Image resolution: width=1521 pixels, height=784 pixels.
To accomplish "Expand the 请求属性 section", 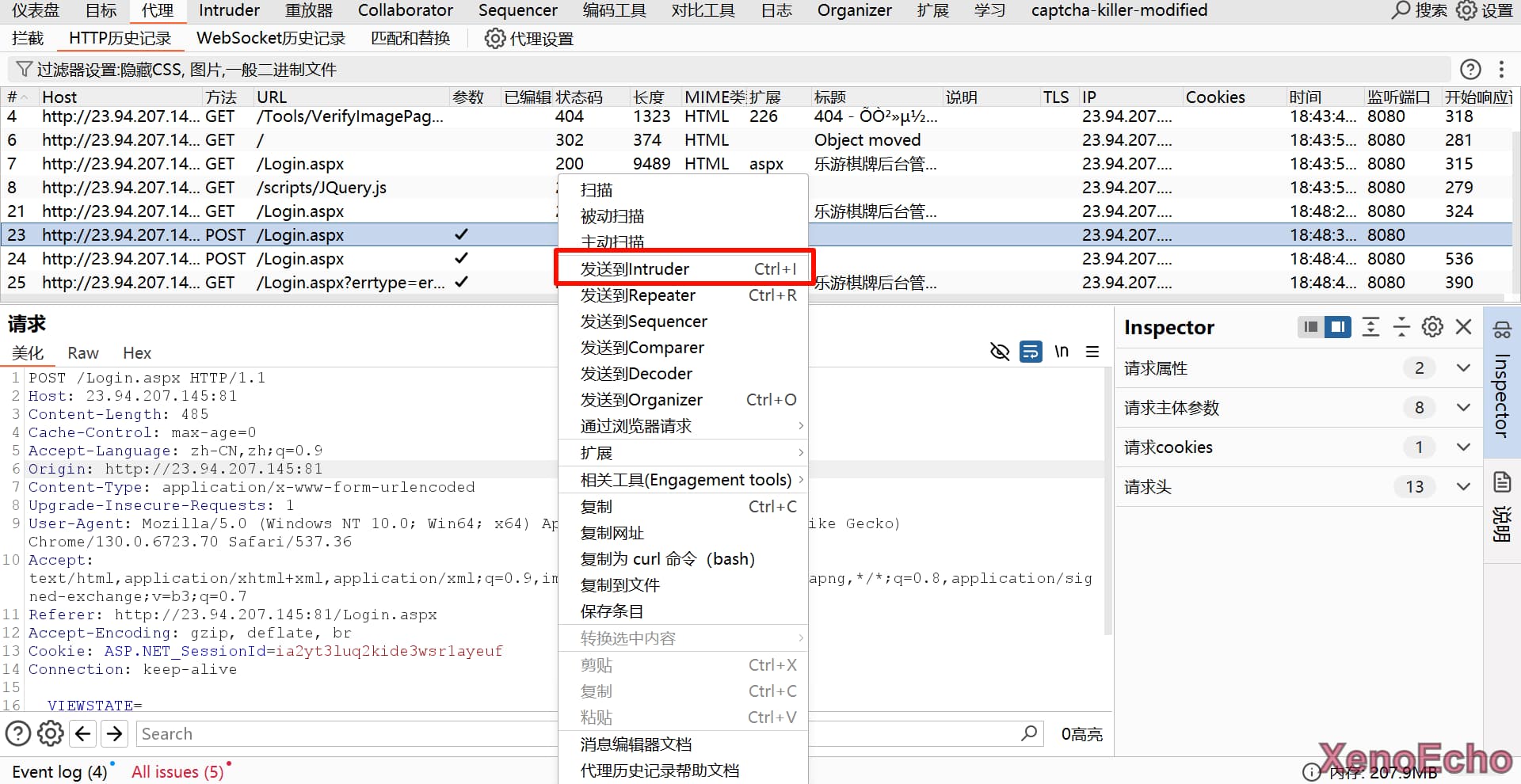I will pos(1463,368).
